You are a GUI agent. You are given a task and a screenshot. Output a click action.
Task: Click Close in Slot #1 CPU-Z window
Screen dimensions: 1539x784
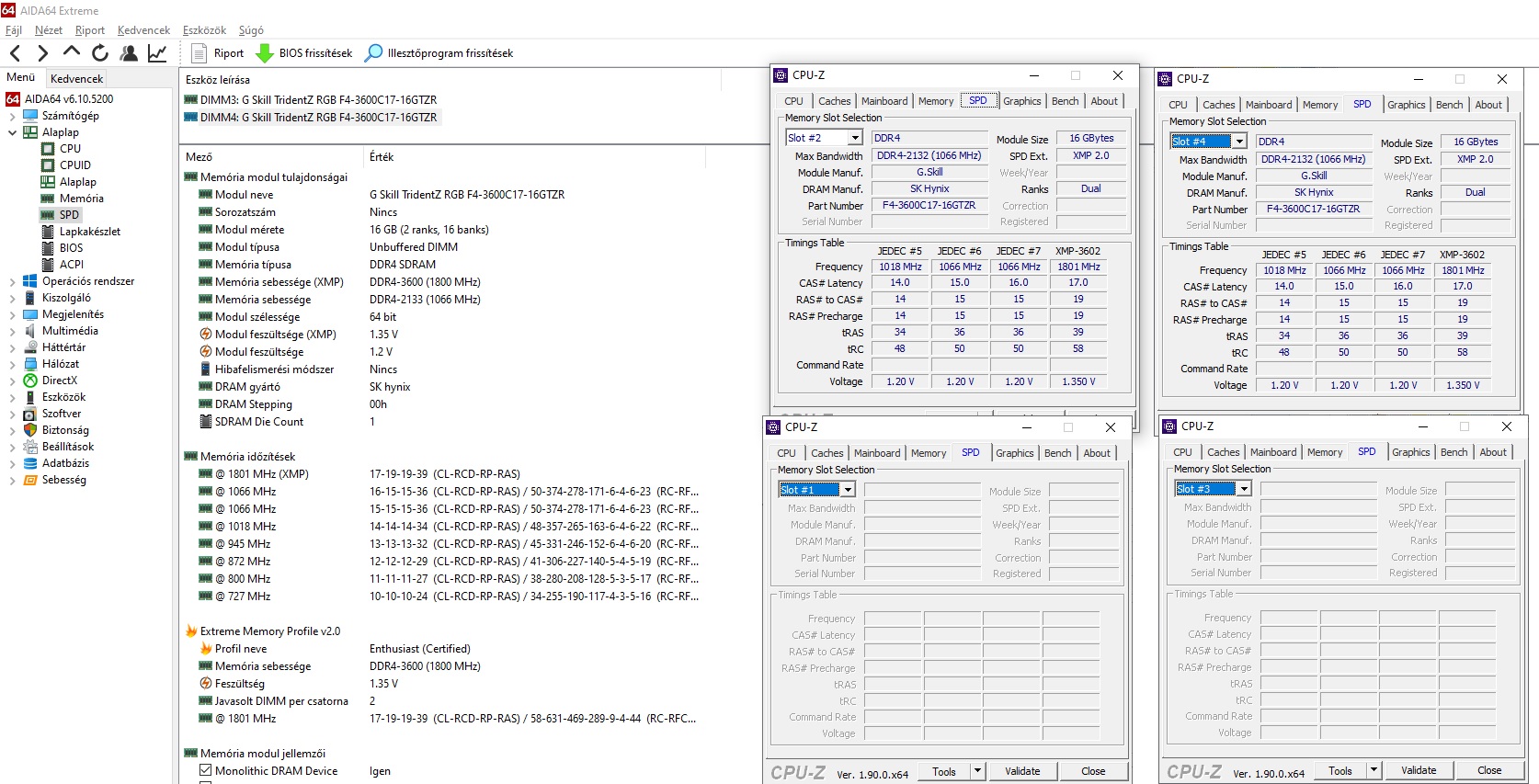(x=1093, y=771)
